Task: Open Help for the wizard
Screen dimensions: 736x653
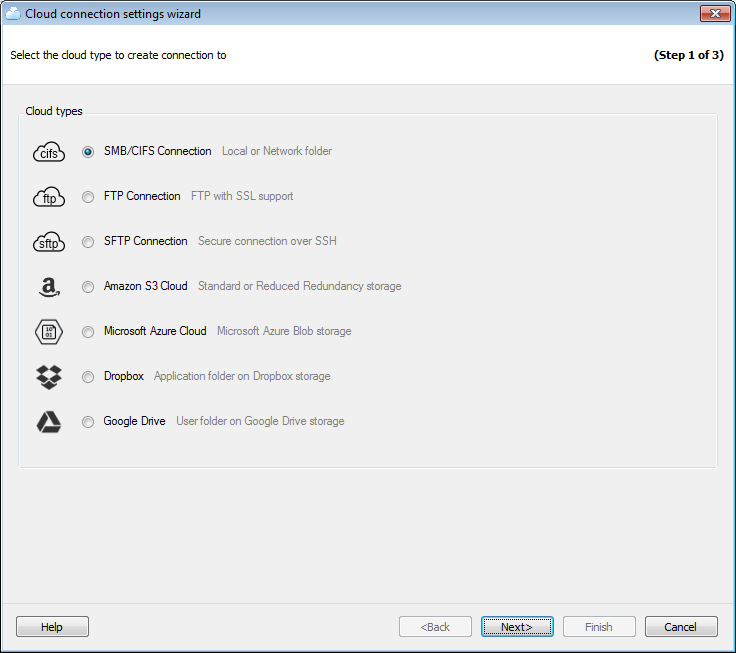Action: click(x=52, y=627)
